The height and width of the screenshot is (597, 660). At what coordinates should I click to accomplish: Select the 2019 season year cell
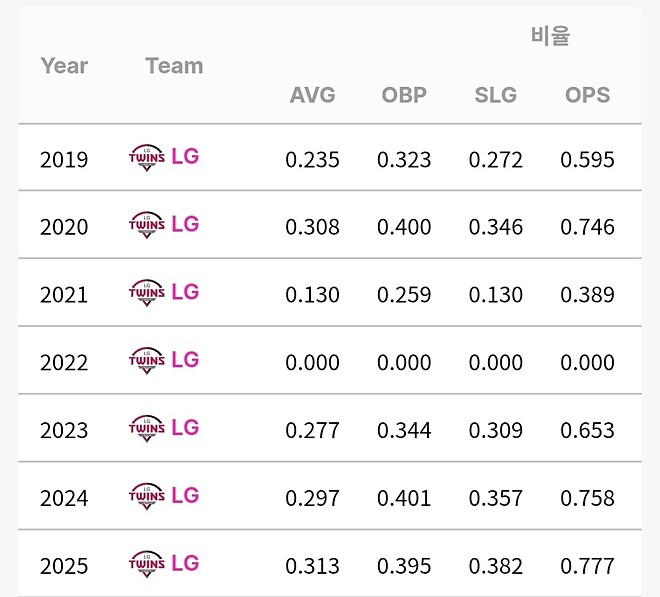(64, 160)
